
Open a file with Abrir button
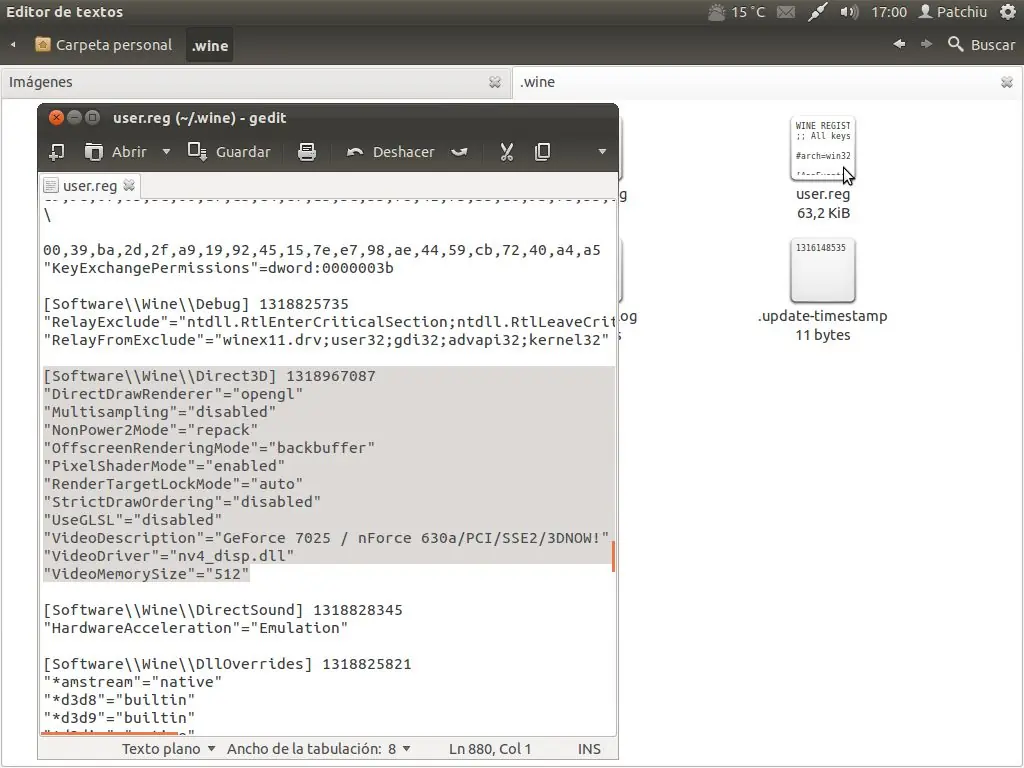click(115, 152)
